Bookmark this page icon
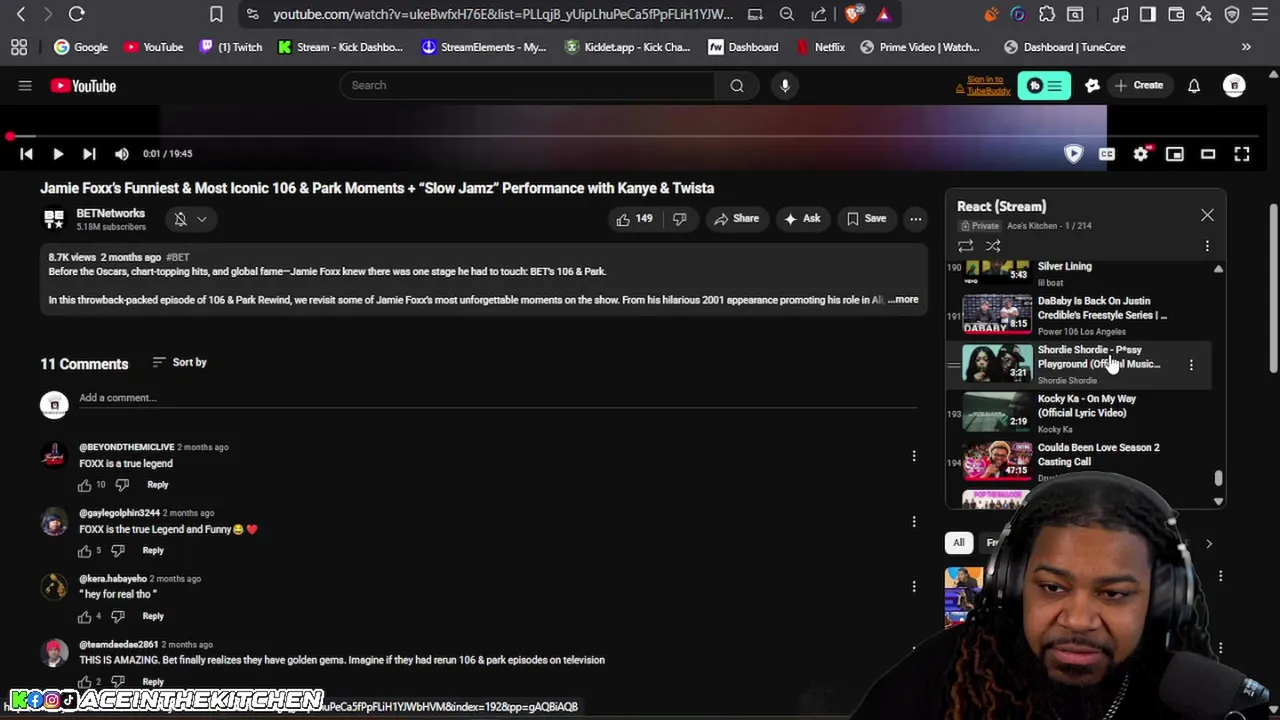 click(x=216, y=14)
